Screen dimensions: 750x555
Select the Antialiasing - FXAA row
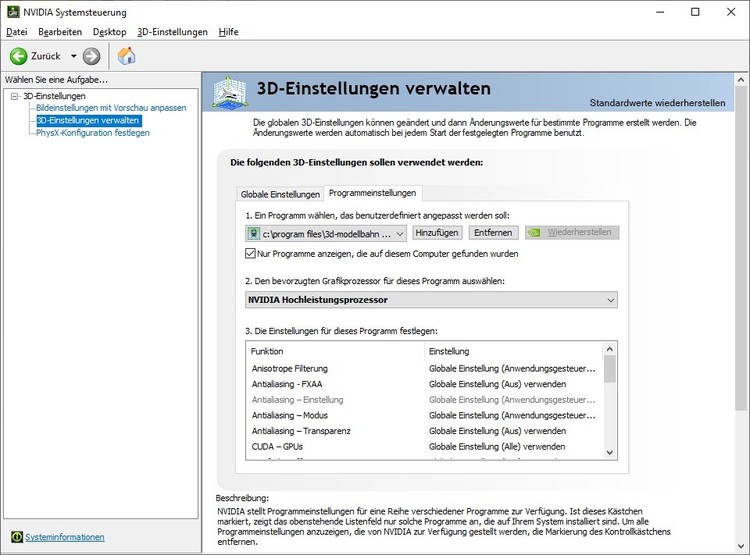pyautogui.click(x=424, y=384)
